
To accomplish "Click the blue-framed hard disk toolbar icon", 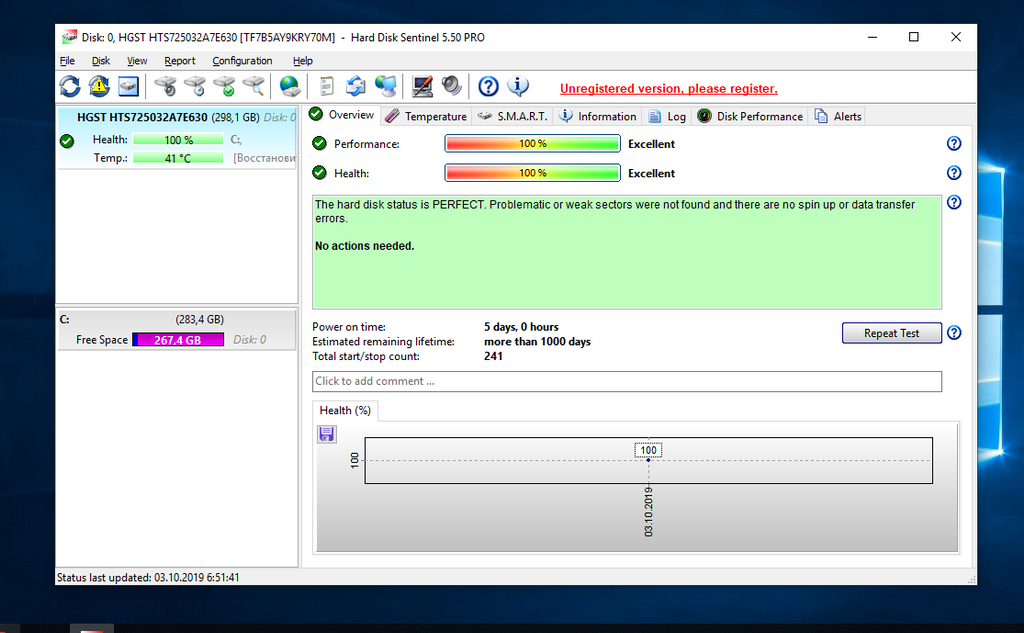I will click(x=129, y=86).
